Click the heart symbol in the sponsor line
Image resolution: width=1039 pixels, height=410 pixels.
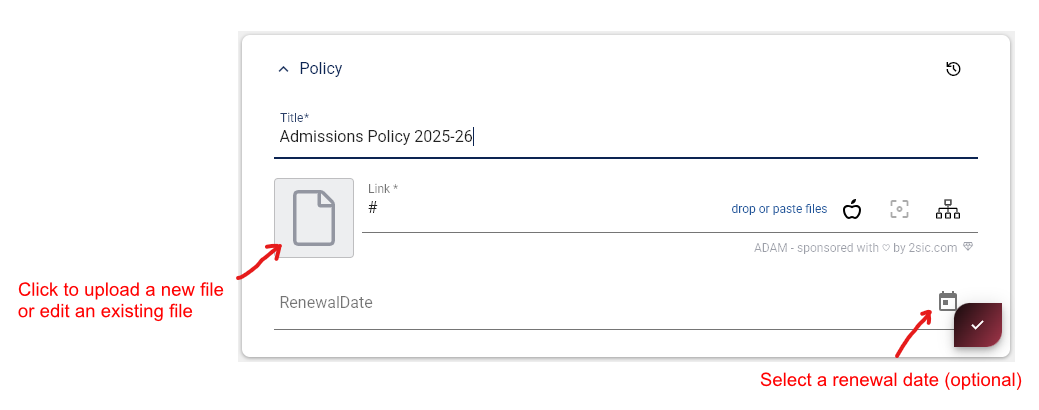886,248
